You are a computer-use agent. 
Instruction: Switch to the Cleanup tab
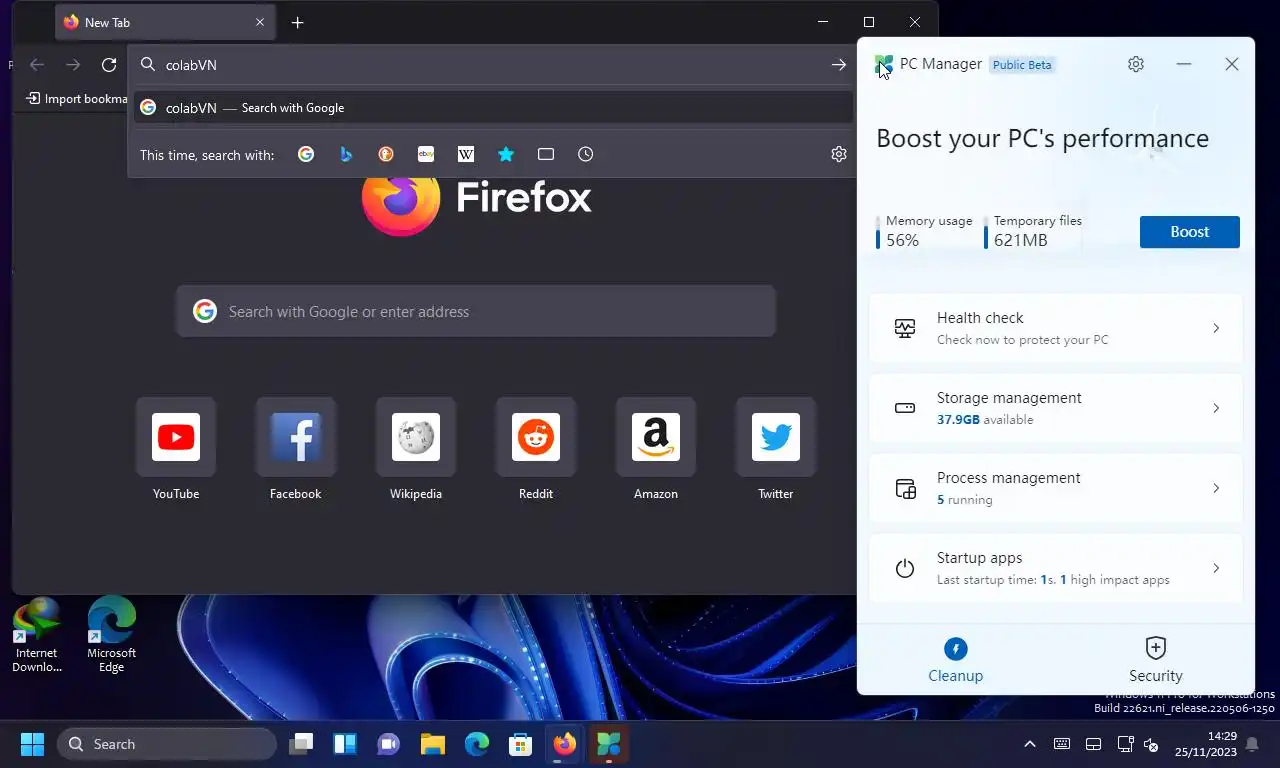[x=956, y=660]
